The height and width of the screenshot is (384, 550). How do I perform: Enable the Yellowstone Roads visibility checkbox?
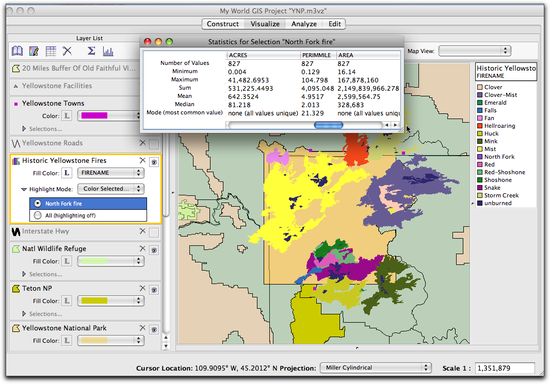[x=154, y=144]
